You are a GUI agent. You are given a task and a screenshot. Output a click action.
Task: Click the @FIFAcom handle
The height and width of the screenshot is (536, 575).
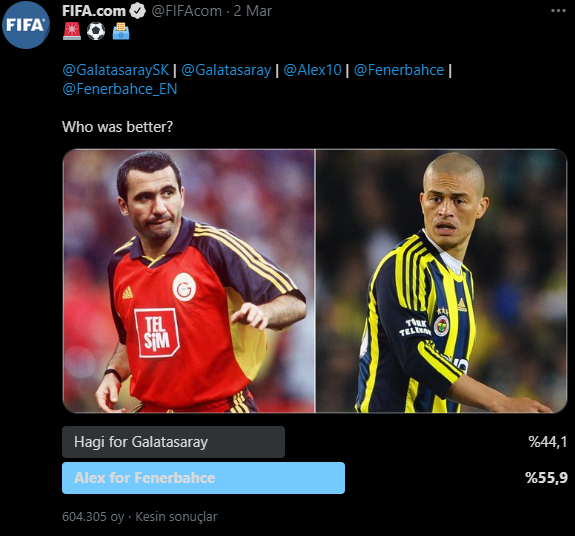(187, 11)
